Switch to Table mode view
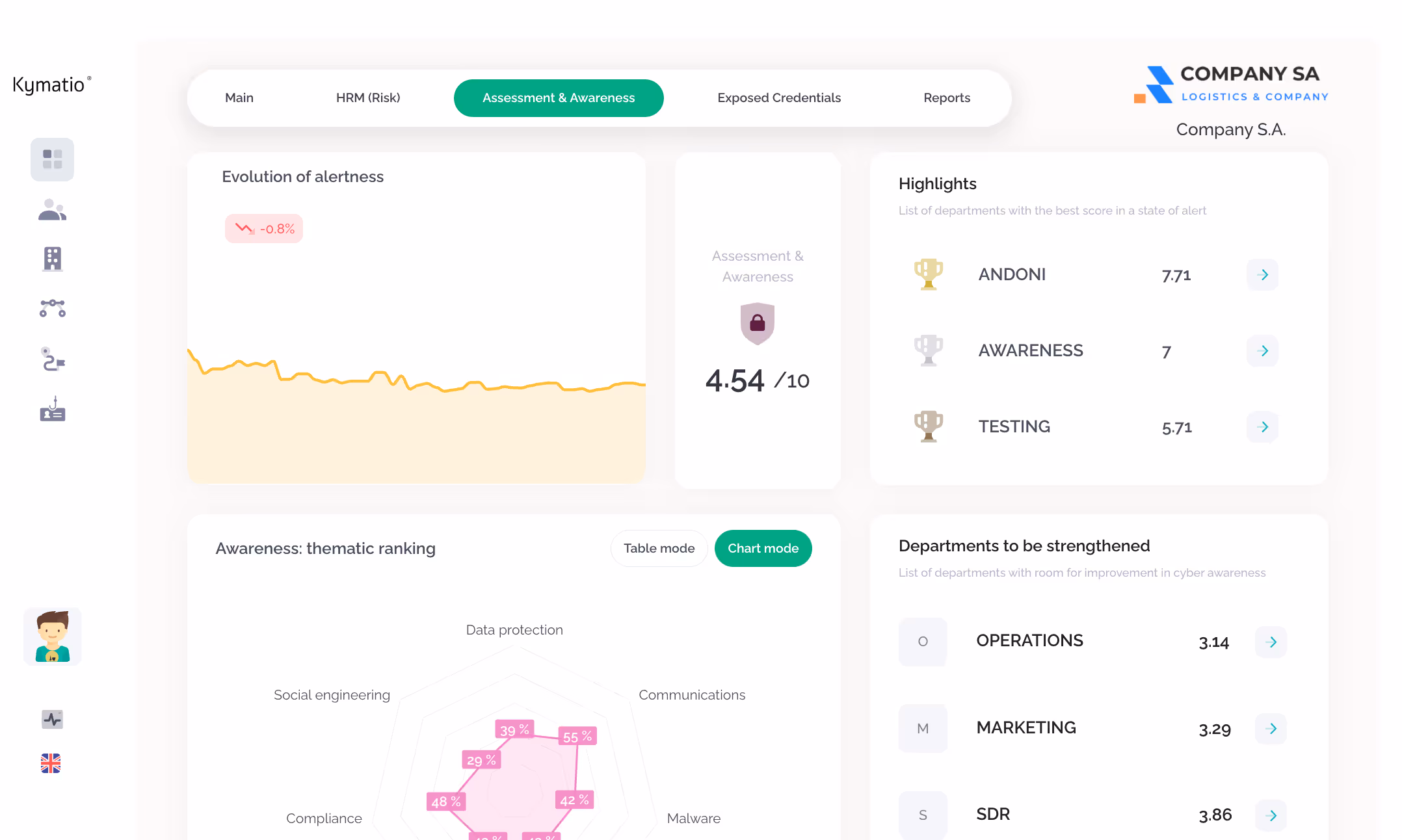The image size is (1402, 840). pos(659,548)
